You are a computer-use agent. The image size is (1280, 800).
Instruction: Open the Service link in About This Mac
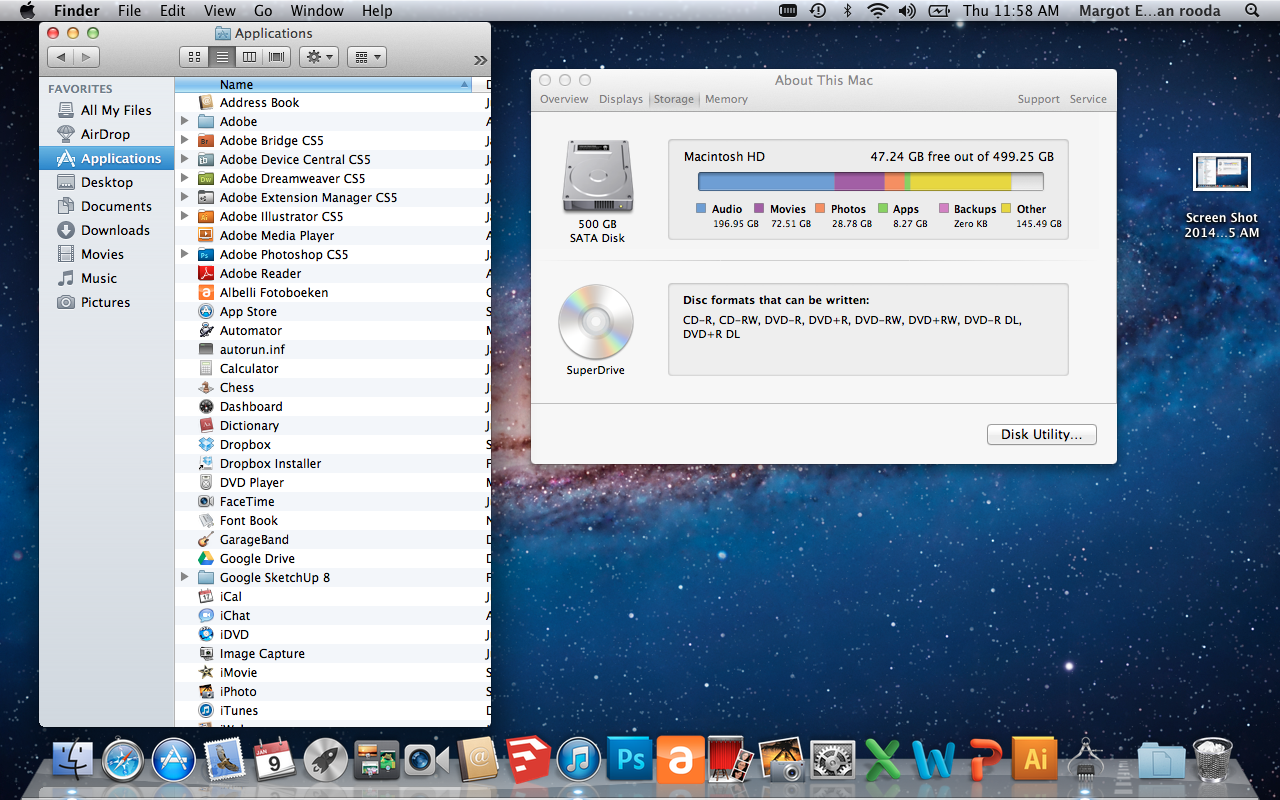(1088, 99)
